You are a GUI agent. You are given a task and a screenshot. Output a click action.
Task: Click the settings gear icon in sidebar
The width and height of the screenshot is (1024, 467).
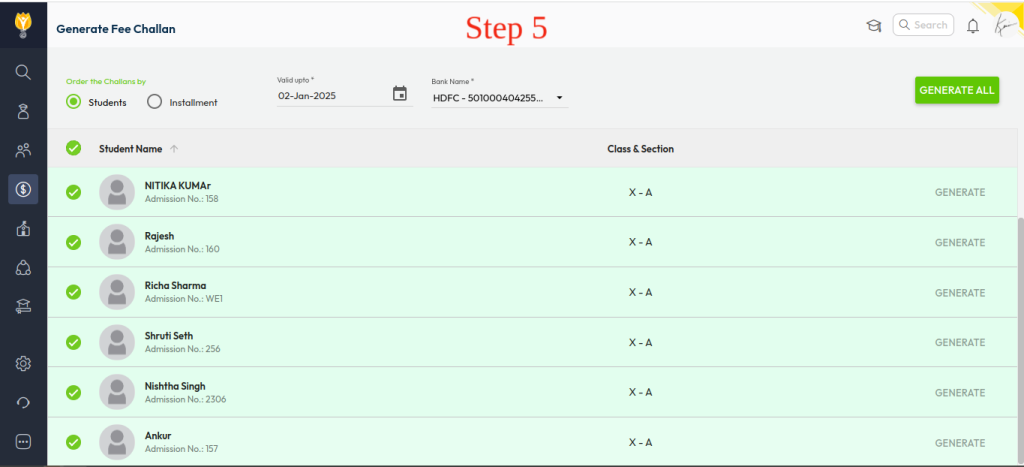point(23,364)
